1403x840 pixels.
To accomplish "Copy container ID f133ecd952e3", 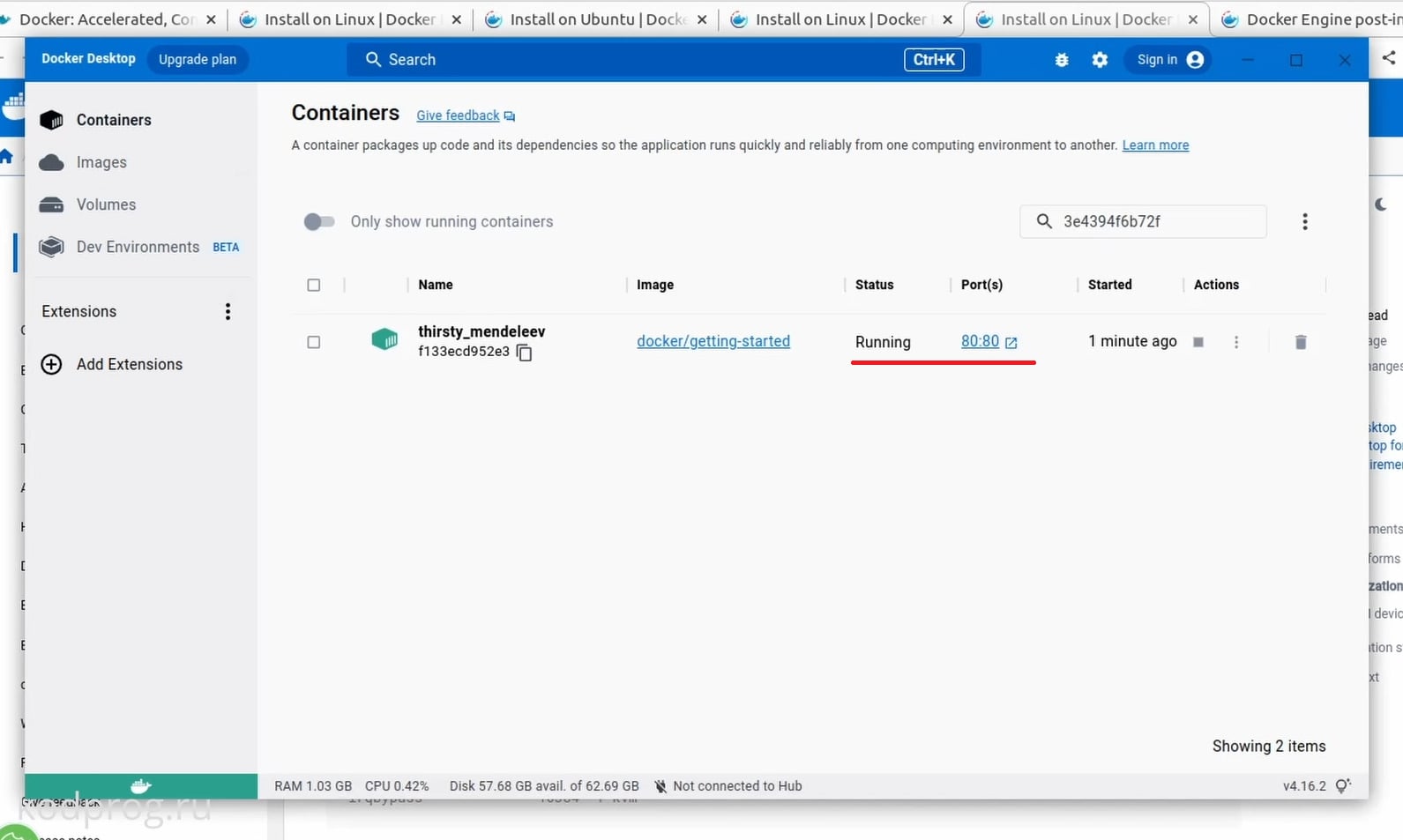I will point(525,353).
